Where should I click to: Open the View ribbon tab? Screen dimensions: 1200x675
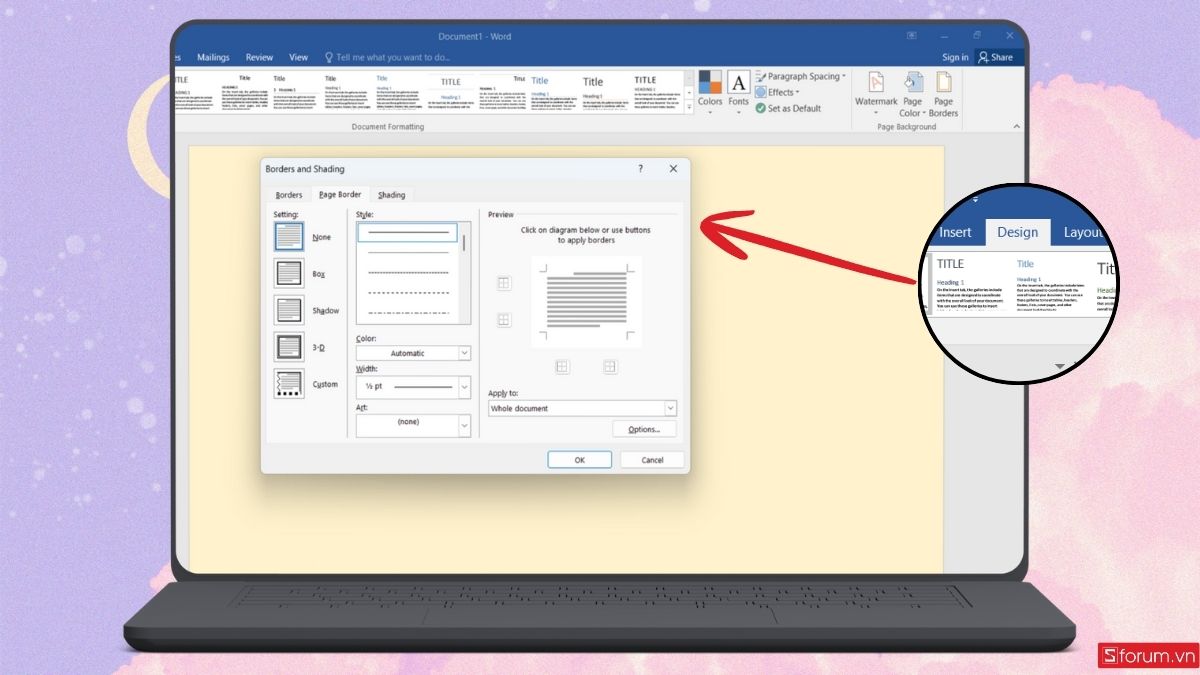pos(298,57)
